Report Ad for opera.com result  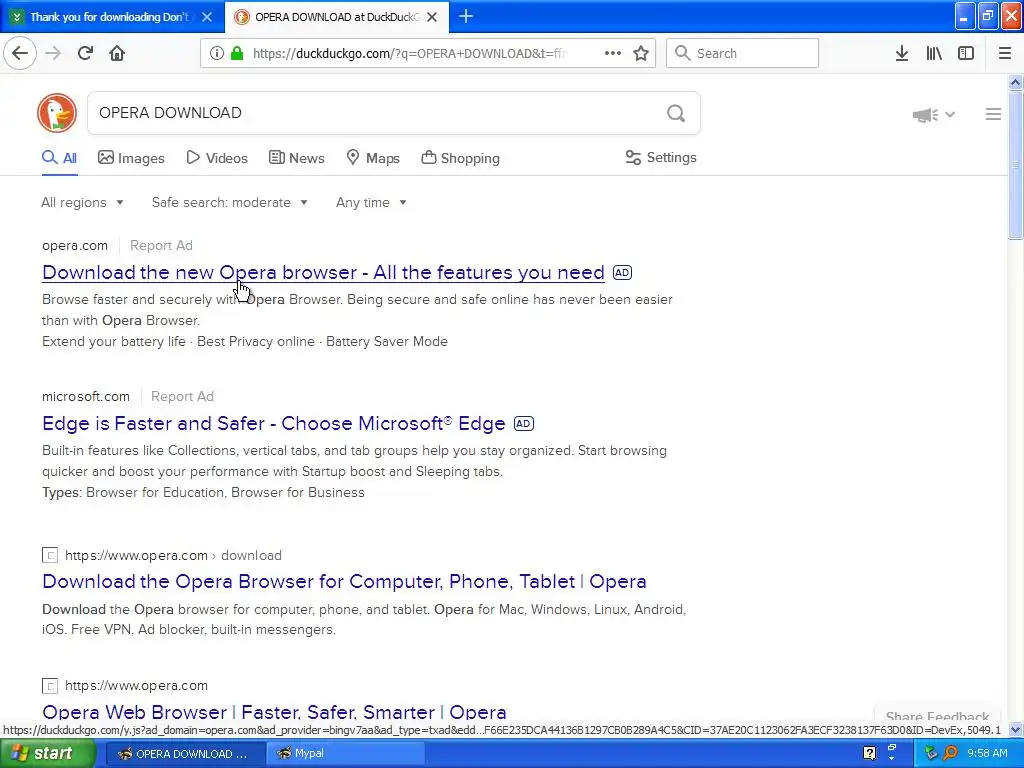pos(161,246)
